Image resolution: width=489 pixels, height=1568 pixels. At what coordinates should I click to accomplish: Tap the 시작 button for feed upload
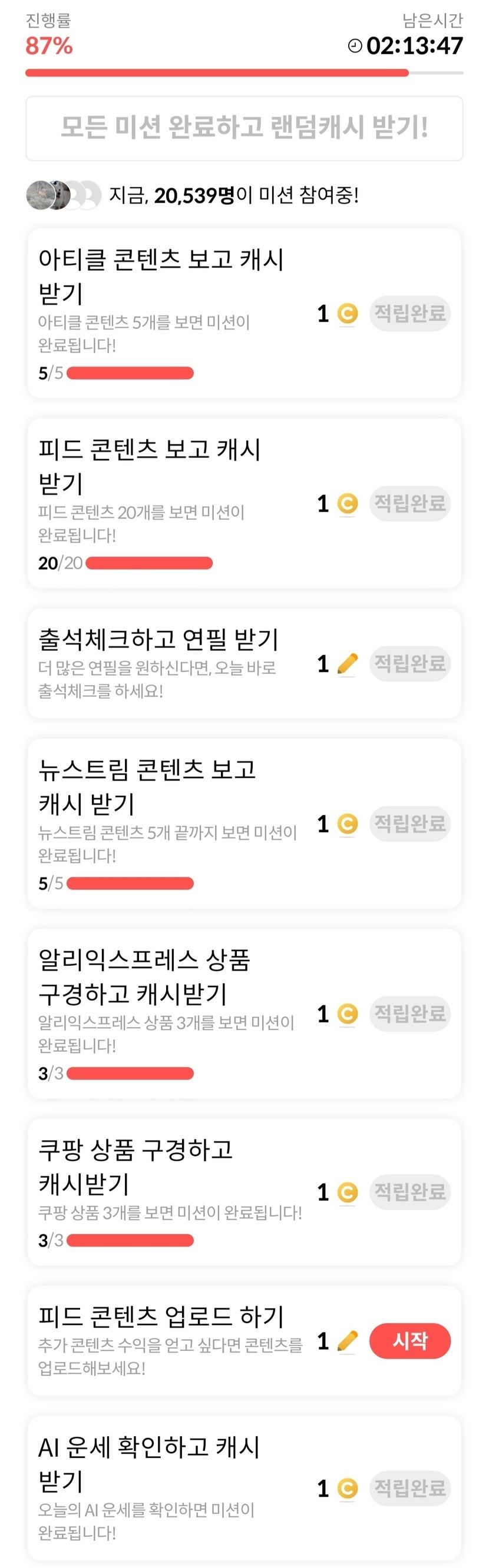coord(409,1340)
